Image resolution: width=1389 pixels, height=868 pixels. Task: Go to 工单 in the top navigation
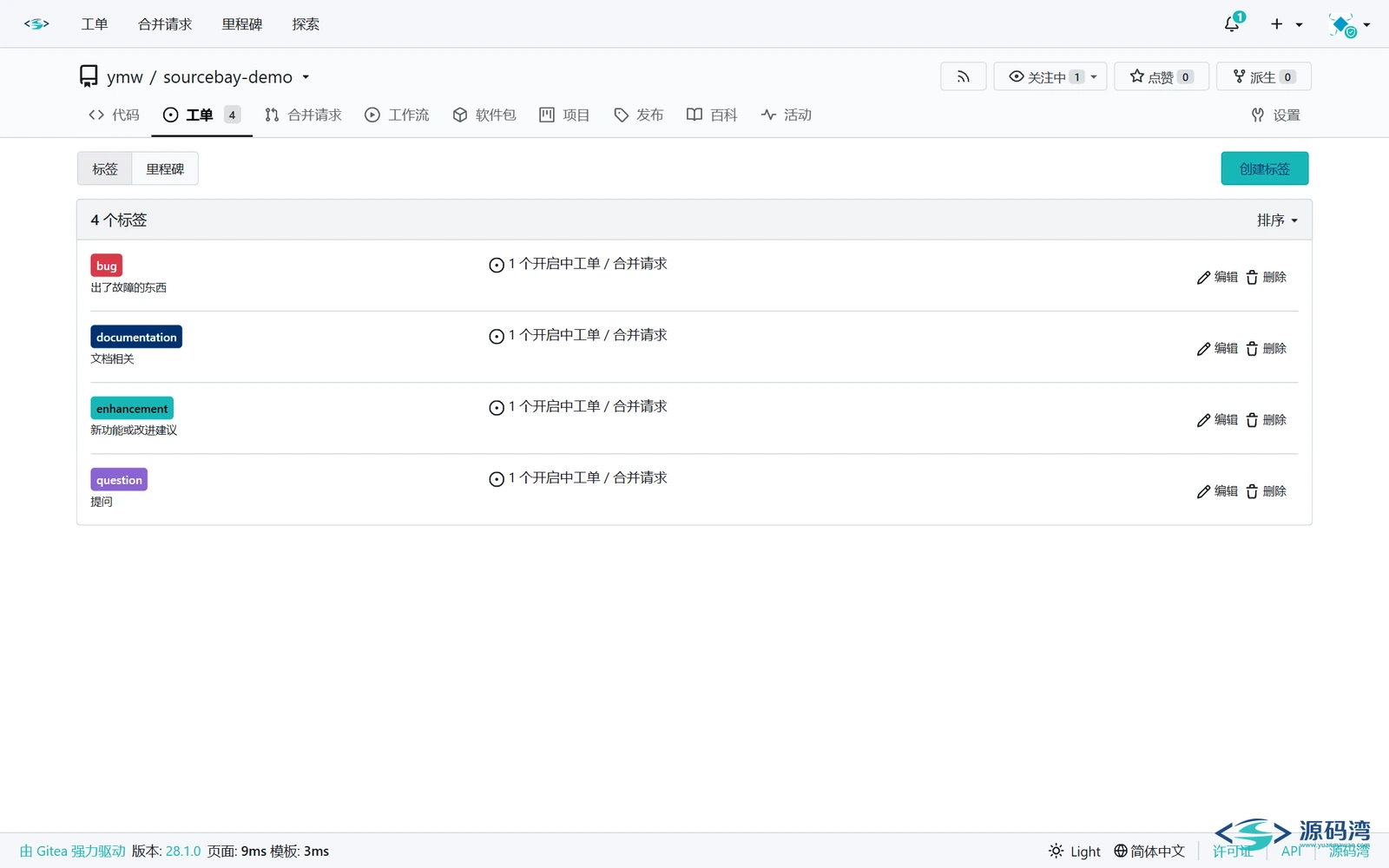[x=95, y=24]
